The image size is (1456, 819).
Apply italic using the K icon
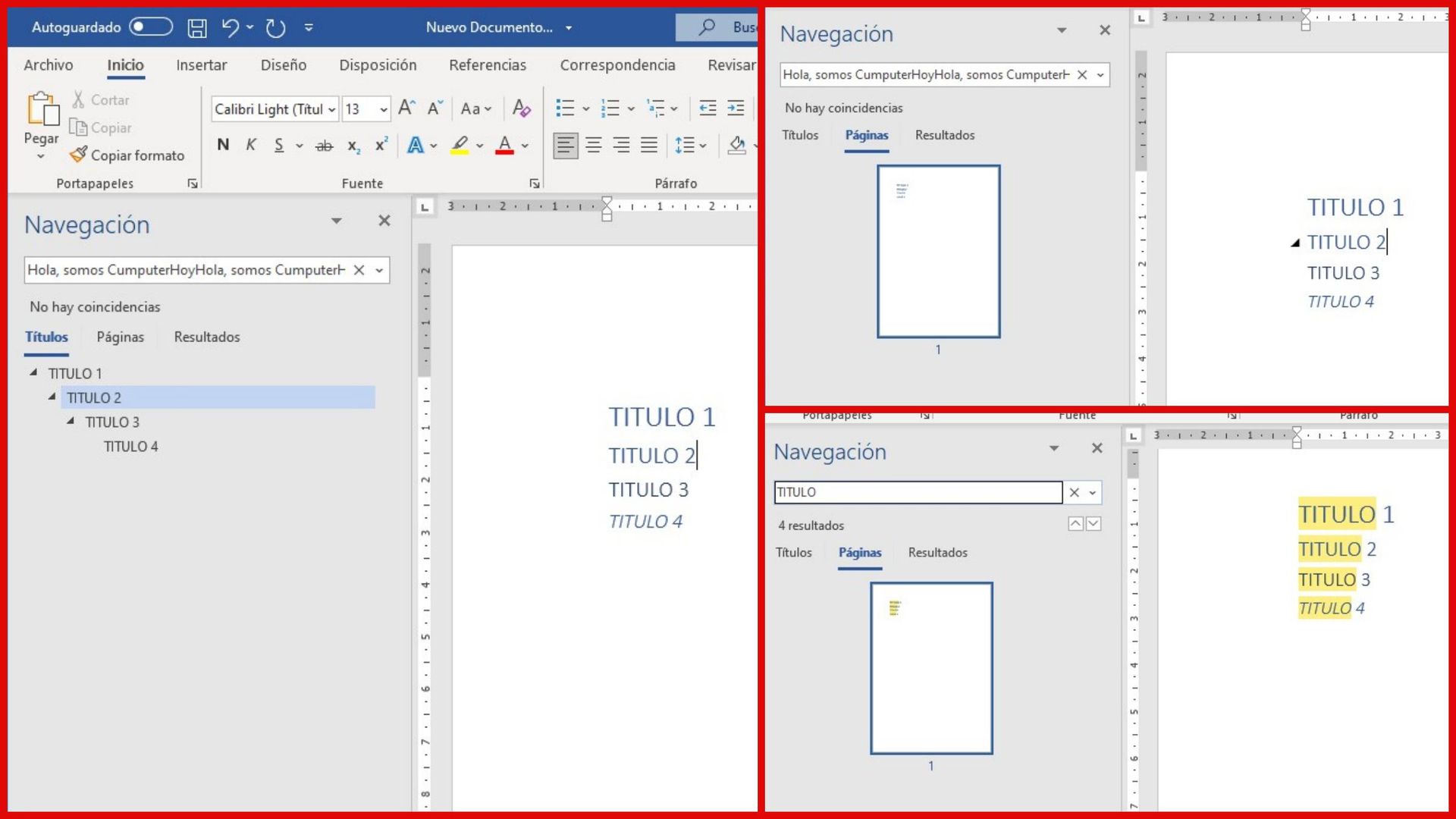point(251,145)
